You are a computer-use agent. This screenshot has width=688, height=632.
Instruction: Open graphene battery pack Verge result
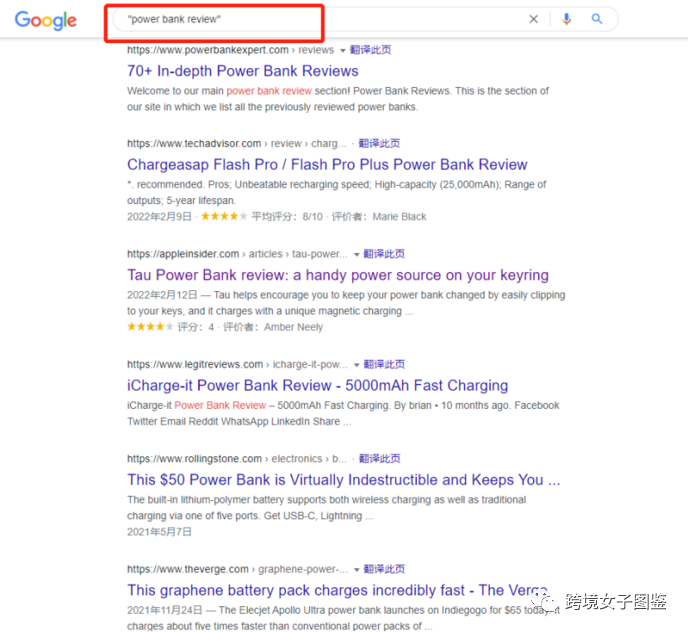[x=337, y=590]
